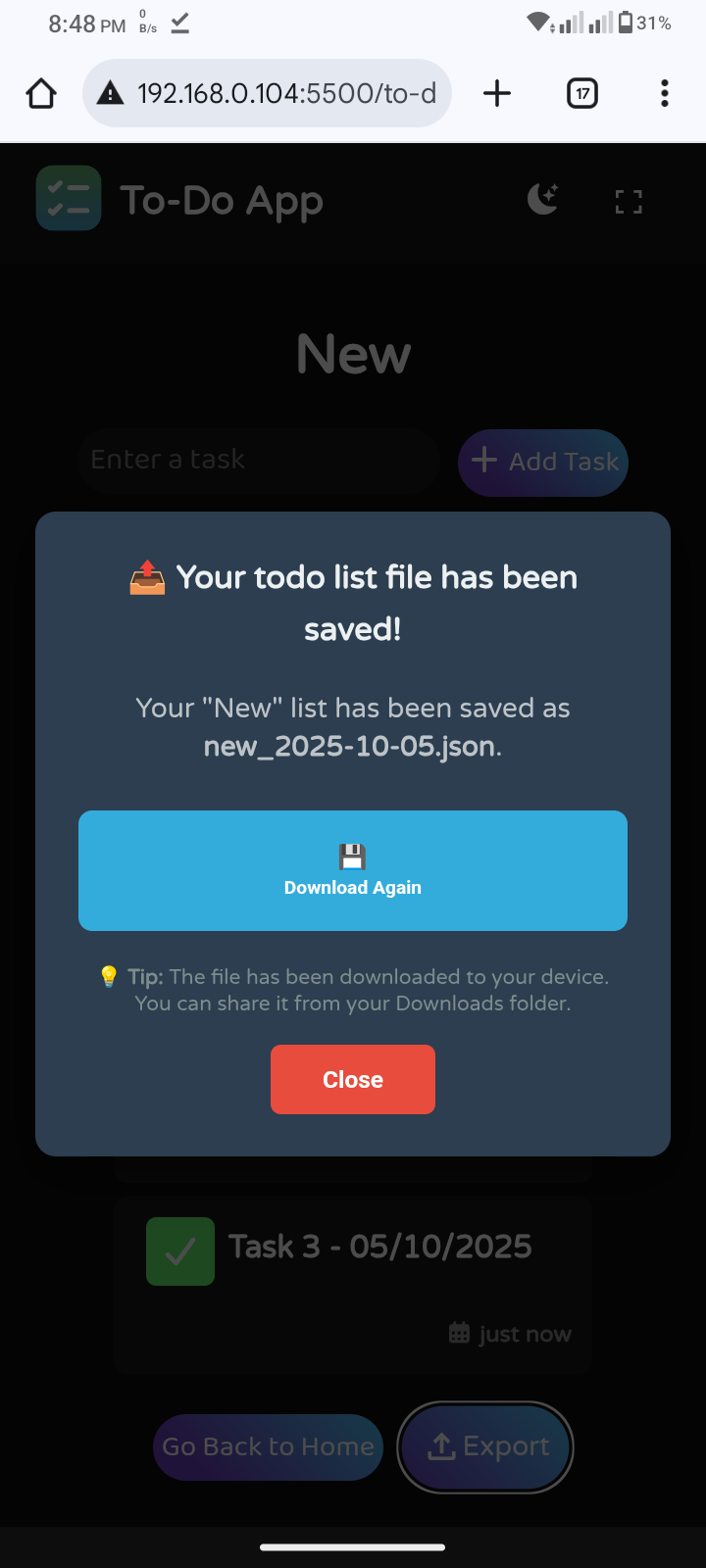This screenshot has height=1568, width=706.
Task: Tap the Export button with upload icon
Action: [484, 1446]
